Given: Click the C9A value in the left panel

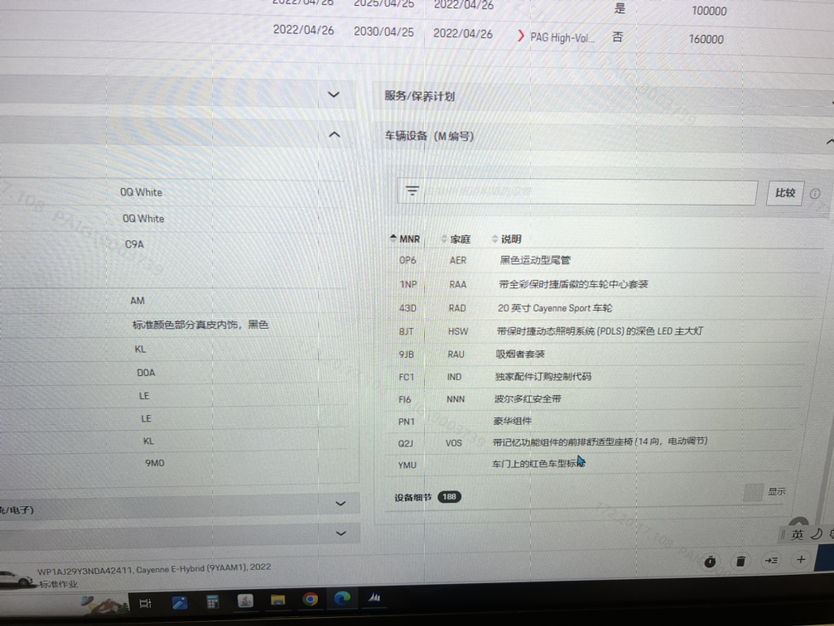Looking at the screenshot, I should (x=134, y=244).
